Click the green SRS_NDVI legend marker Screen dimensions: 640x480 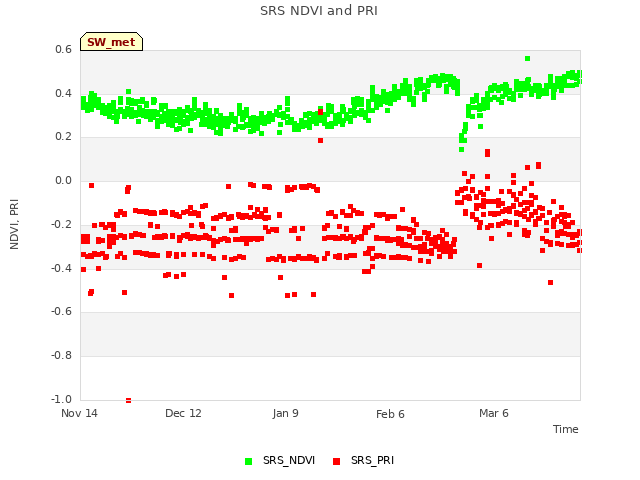(x=249, y=461)
